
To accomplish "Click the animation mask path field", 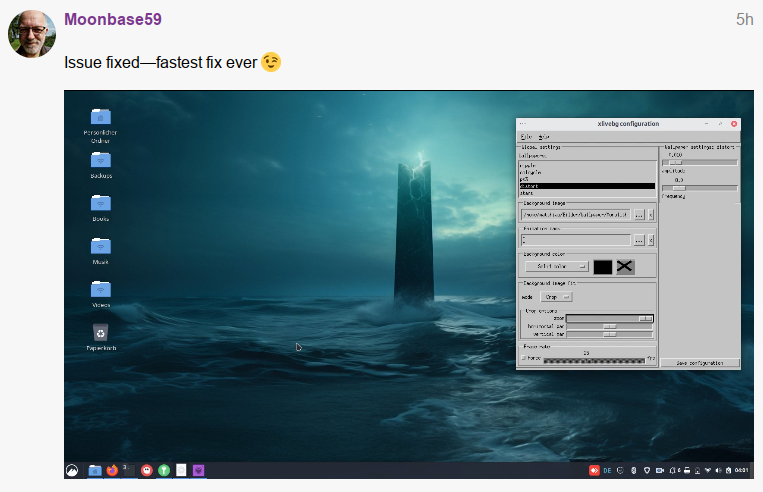I will point(576,240).
